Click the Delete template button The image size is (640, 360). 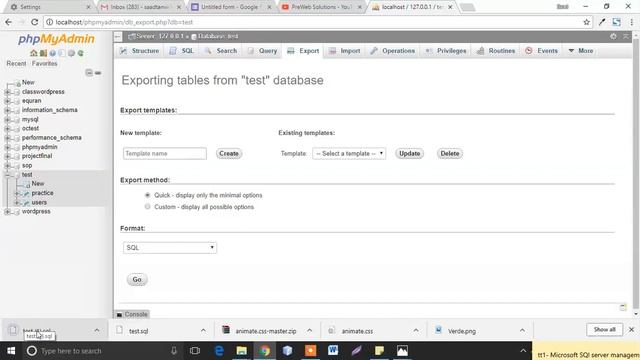pos(450,153)
